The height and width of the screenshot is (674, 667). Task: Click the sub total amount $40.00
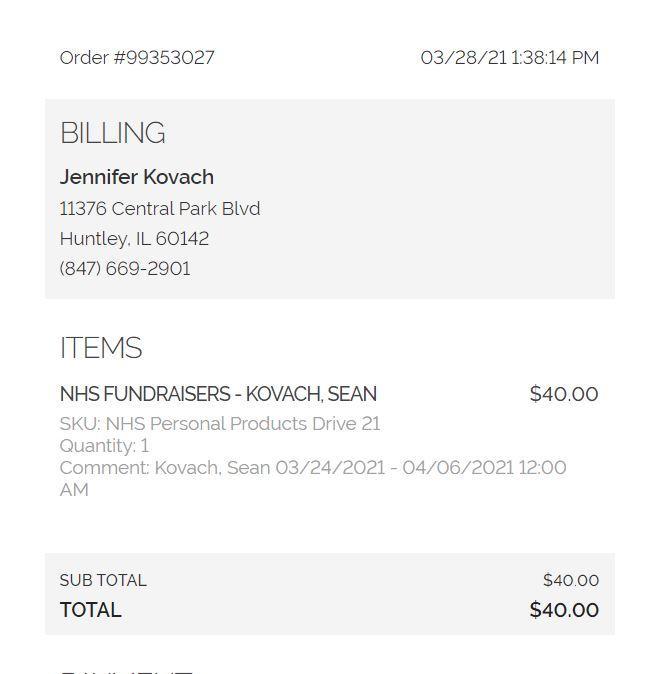571,580
